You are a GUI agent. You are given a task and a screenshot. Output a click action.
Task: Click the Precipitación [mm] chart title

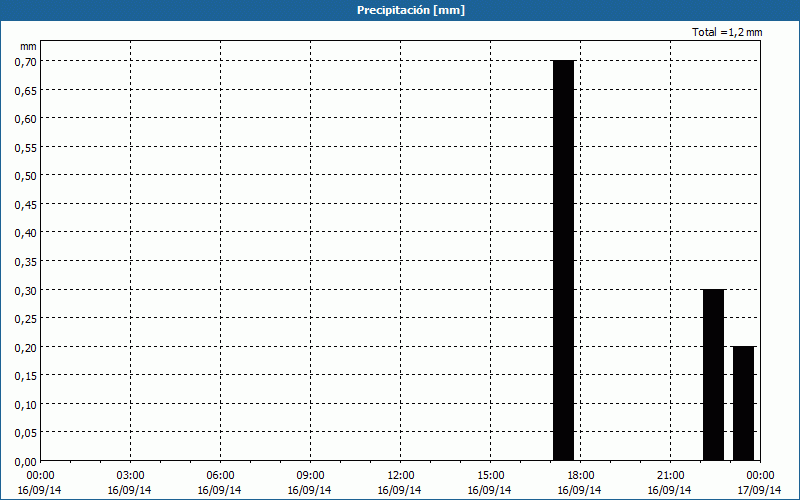[x=411, y=10]
